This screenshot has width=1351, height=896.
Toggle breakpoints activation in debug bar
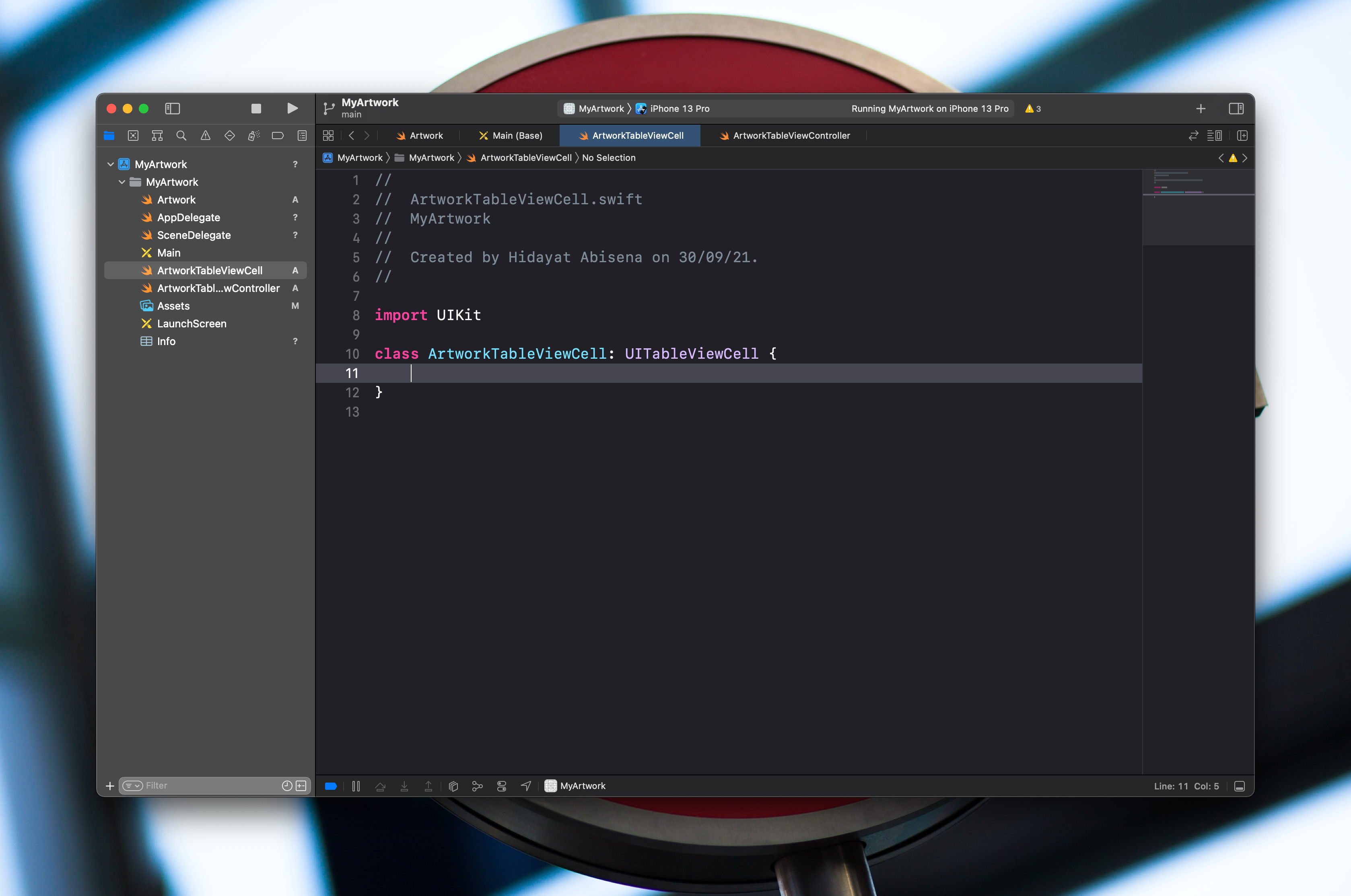(330, 786)
